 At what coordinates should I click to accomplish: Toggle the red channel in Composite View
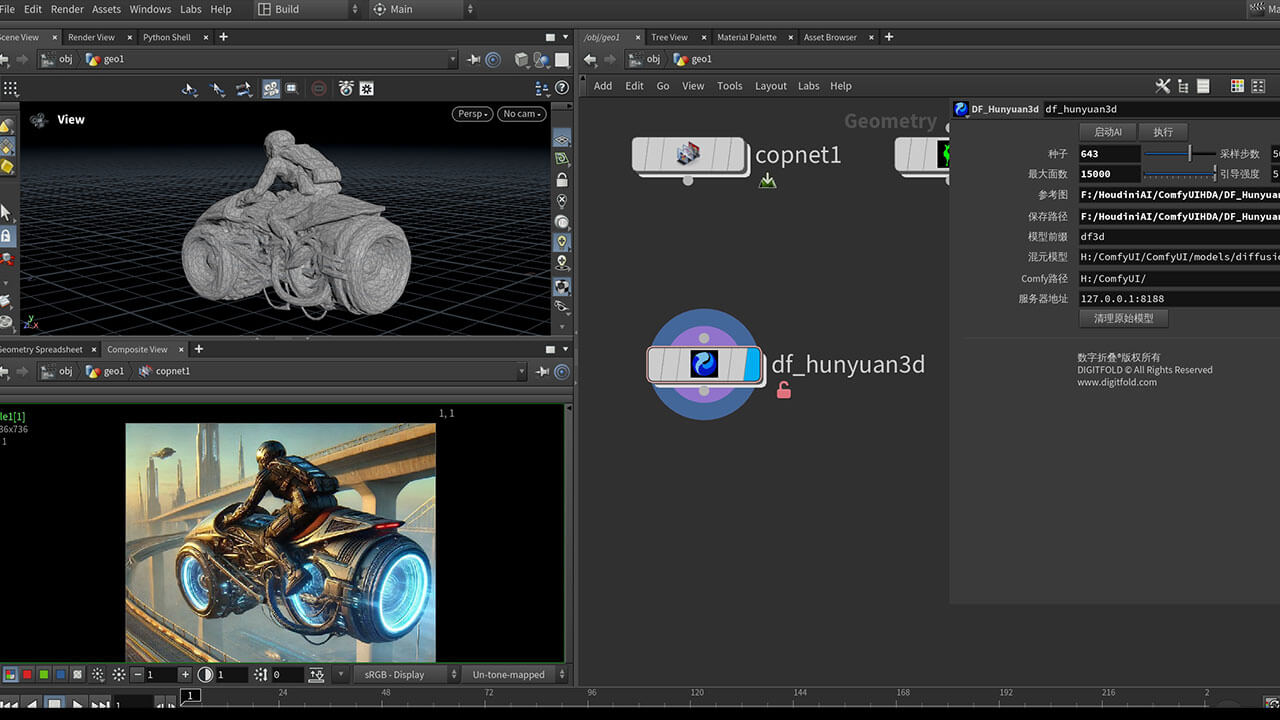pyautogui.click(x=27, y=675)
